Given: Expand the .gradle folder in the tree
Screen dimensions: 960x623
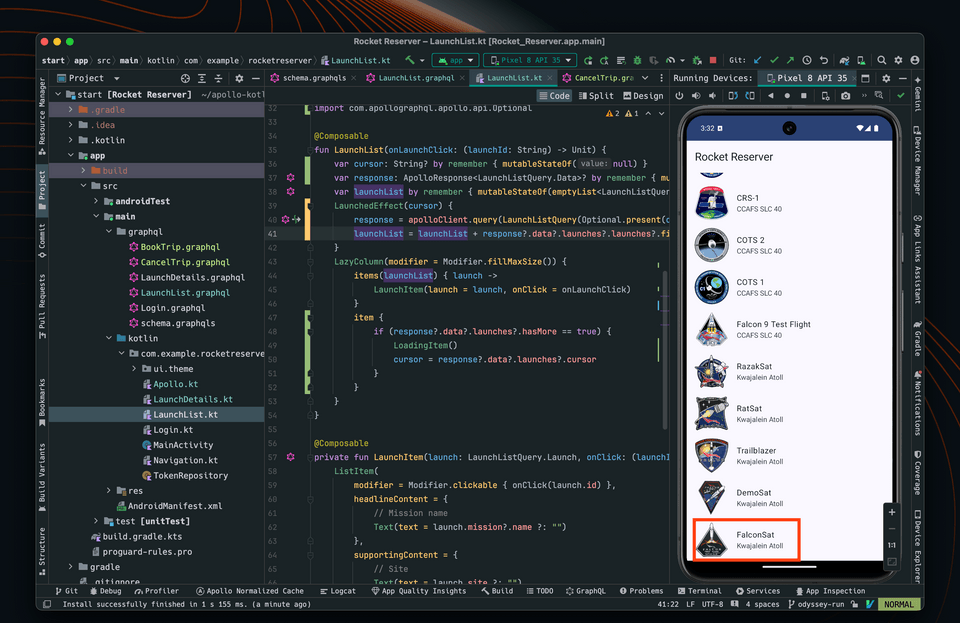Looking at the screenshot, I should (x=70, y=110).
